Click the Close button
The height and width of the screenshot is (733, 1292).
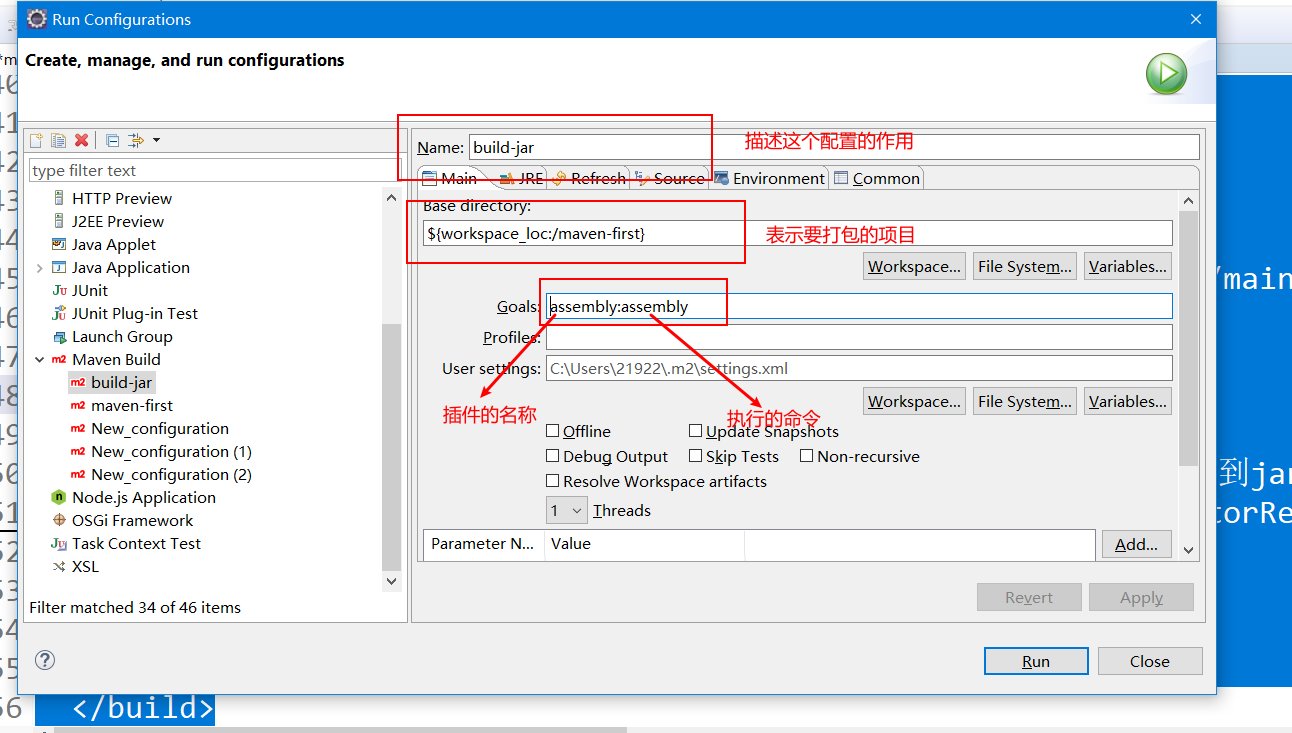coord(1150,661)
